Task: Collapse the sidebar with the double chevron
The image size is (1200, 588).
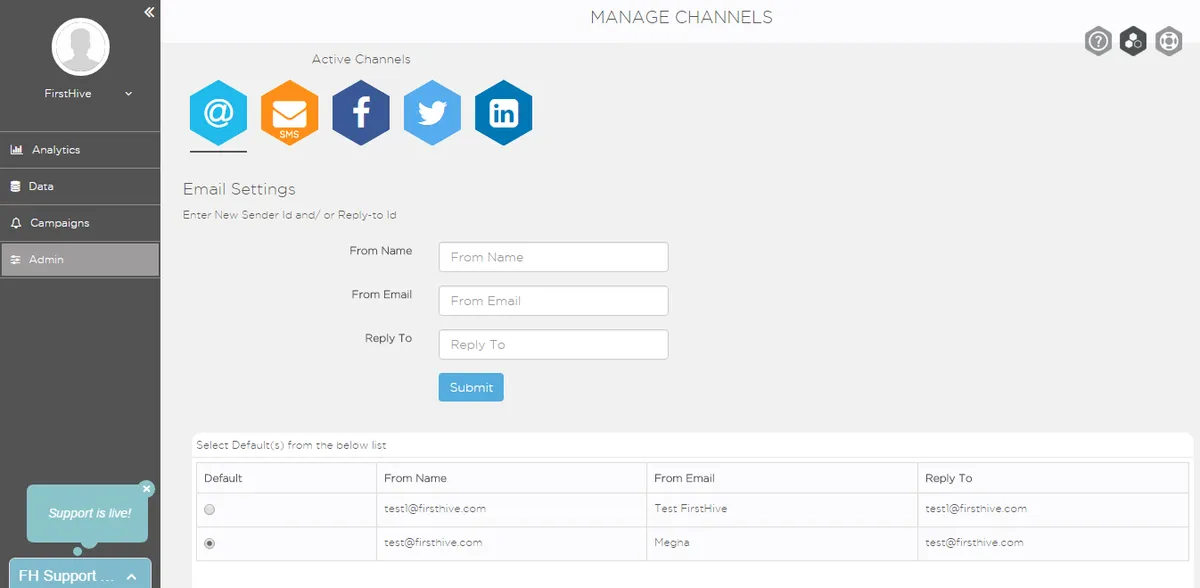Action: coord(149,12)
